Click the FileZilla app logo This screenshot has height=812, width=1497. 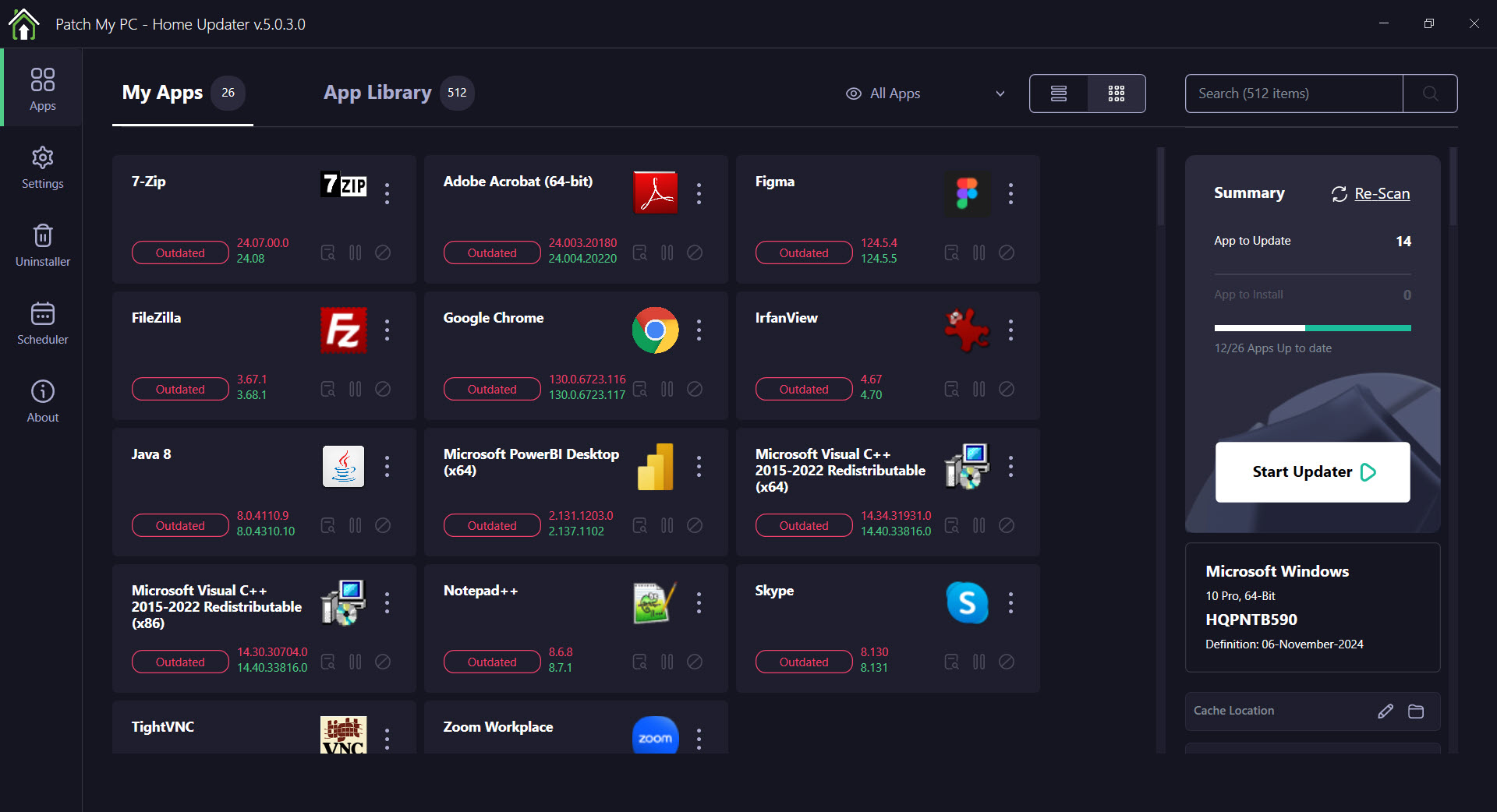coord(344,330)
